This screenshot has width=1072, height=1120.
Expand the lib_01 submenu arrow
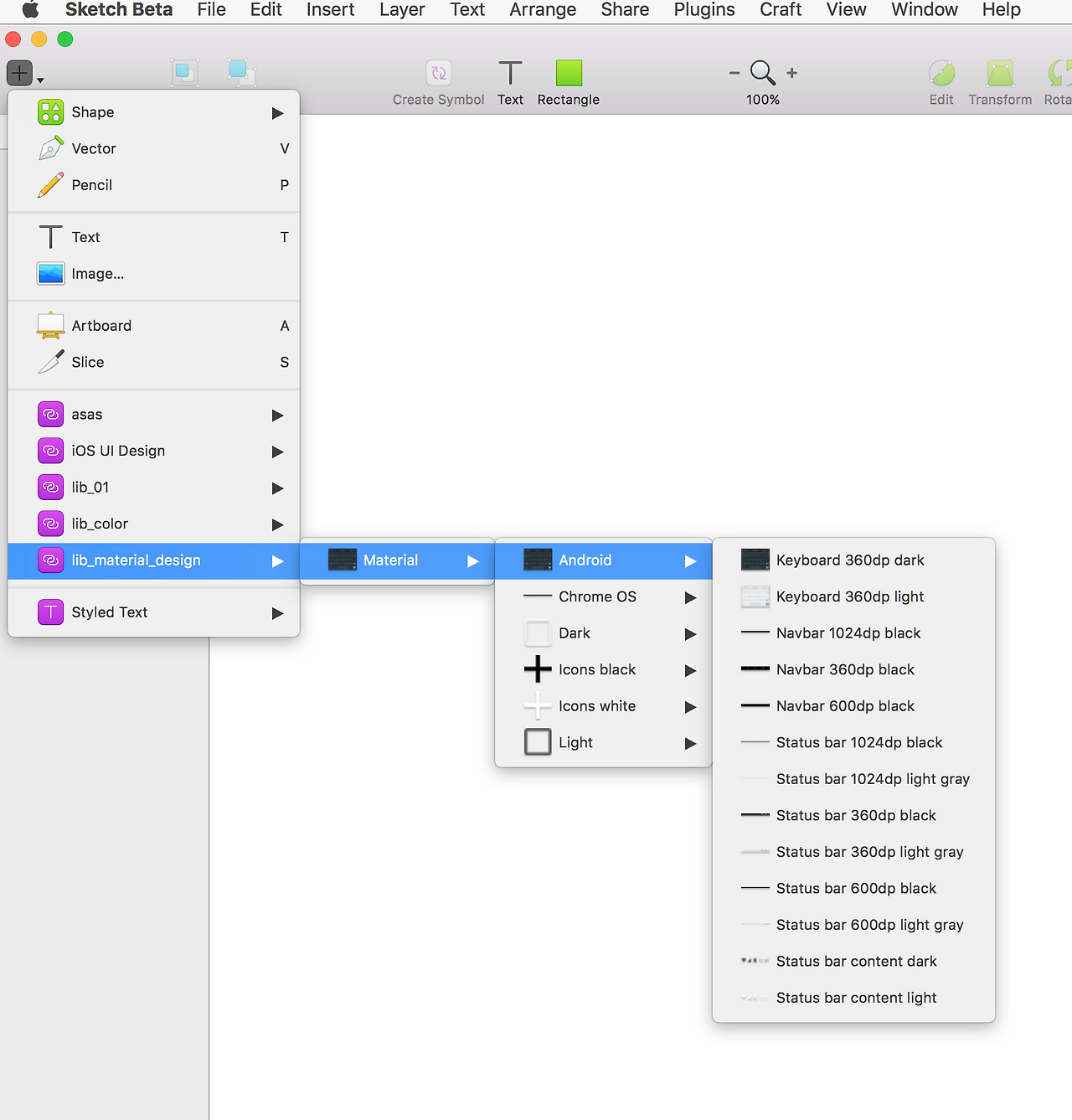pos(277,488)
